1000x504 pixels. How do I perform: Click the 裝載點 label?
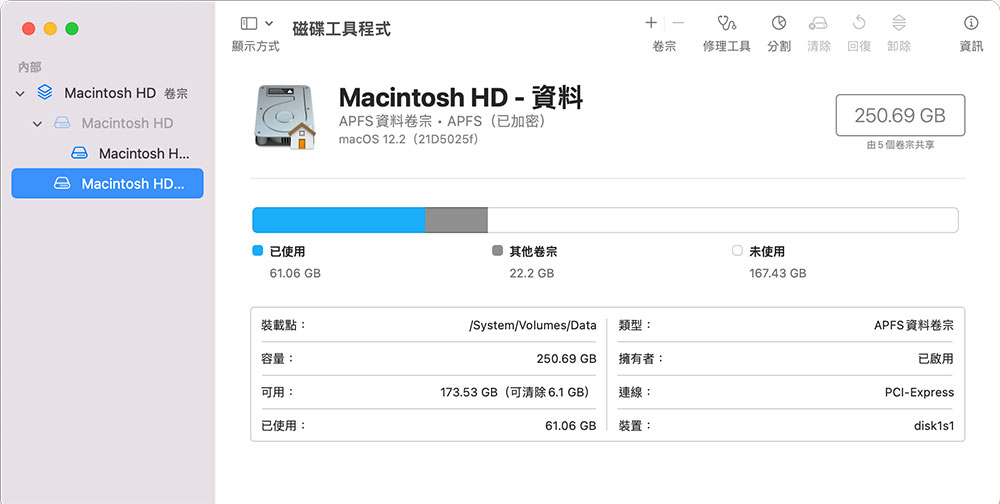tap(283, 325)
